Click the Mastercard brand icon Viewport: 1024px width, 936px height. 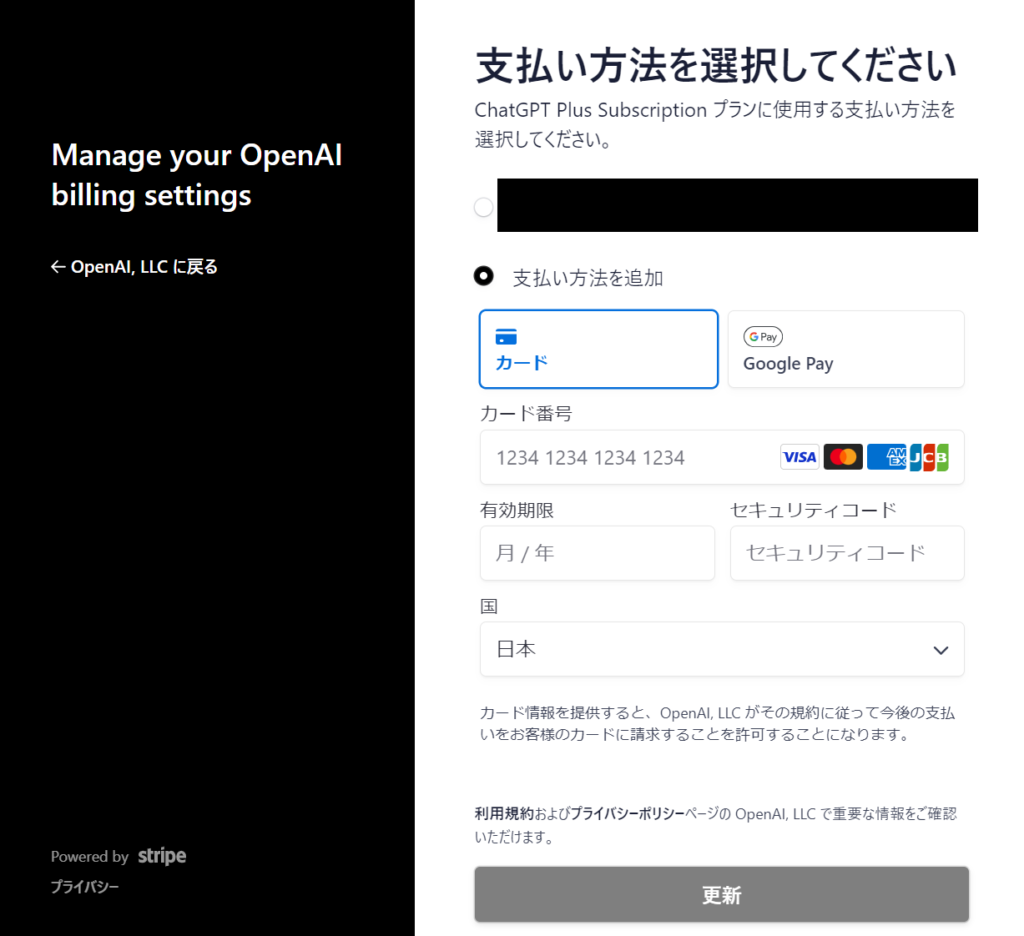(843, 456)
